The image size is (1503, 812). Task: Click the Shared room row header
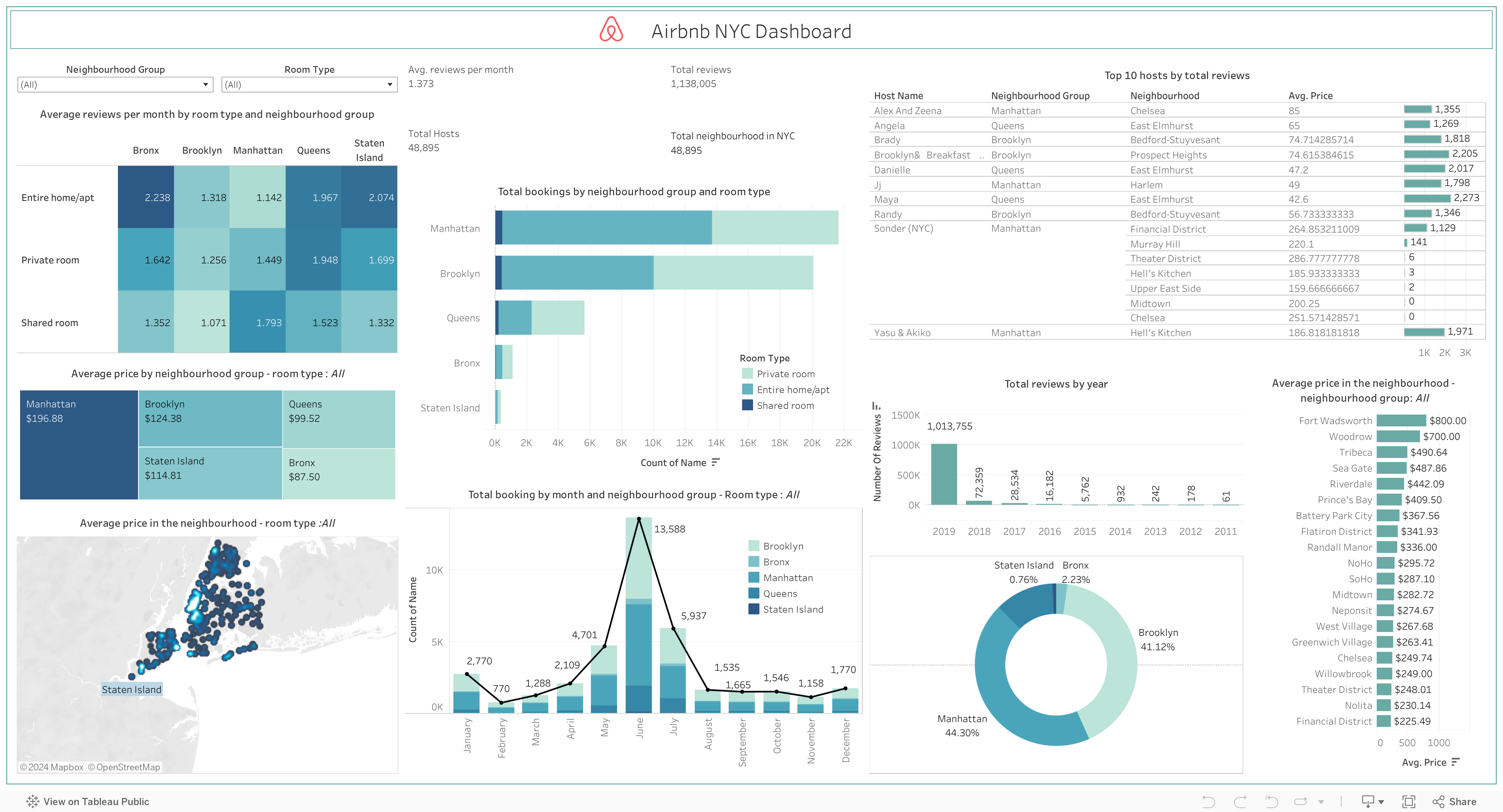tap(49, 322)
